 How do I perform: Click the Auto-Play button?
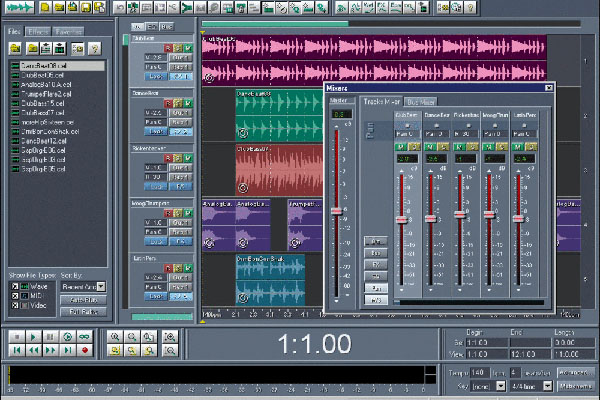[x=84, y=299]
